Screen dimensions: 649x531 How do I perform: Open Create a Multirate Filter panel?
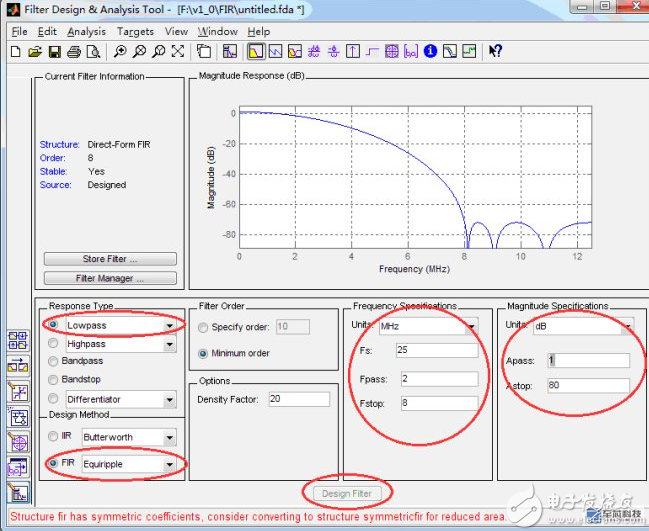(x=18, y=340)
